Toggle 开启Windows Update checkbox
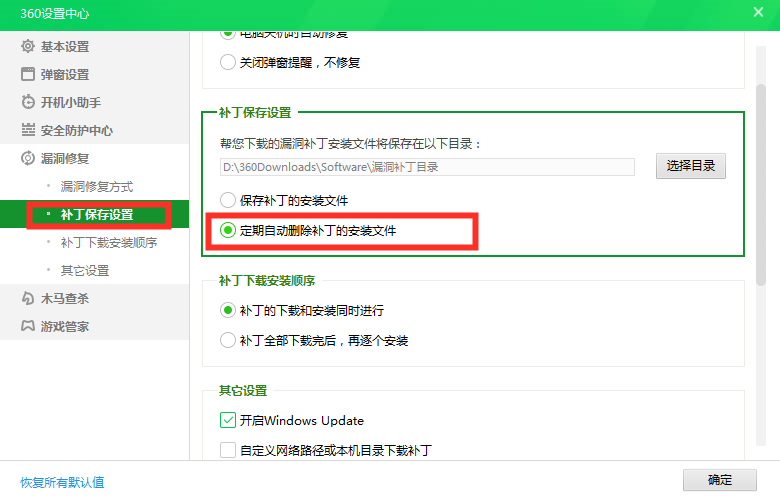 click(x=228, y=420)
